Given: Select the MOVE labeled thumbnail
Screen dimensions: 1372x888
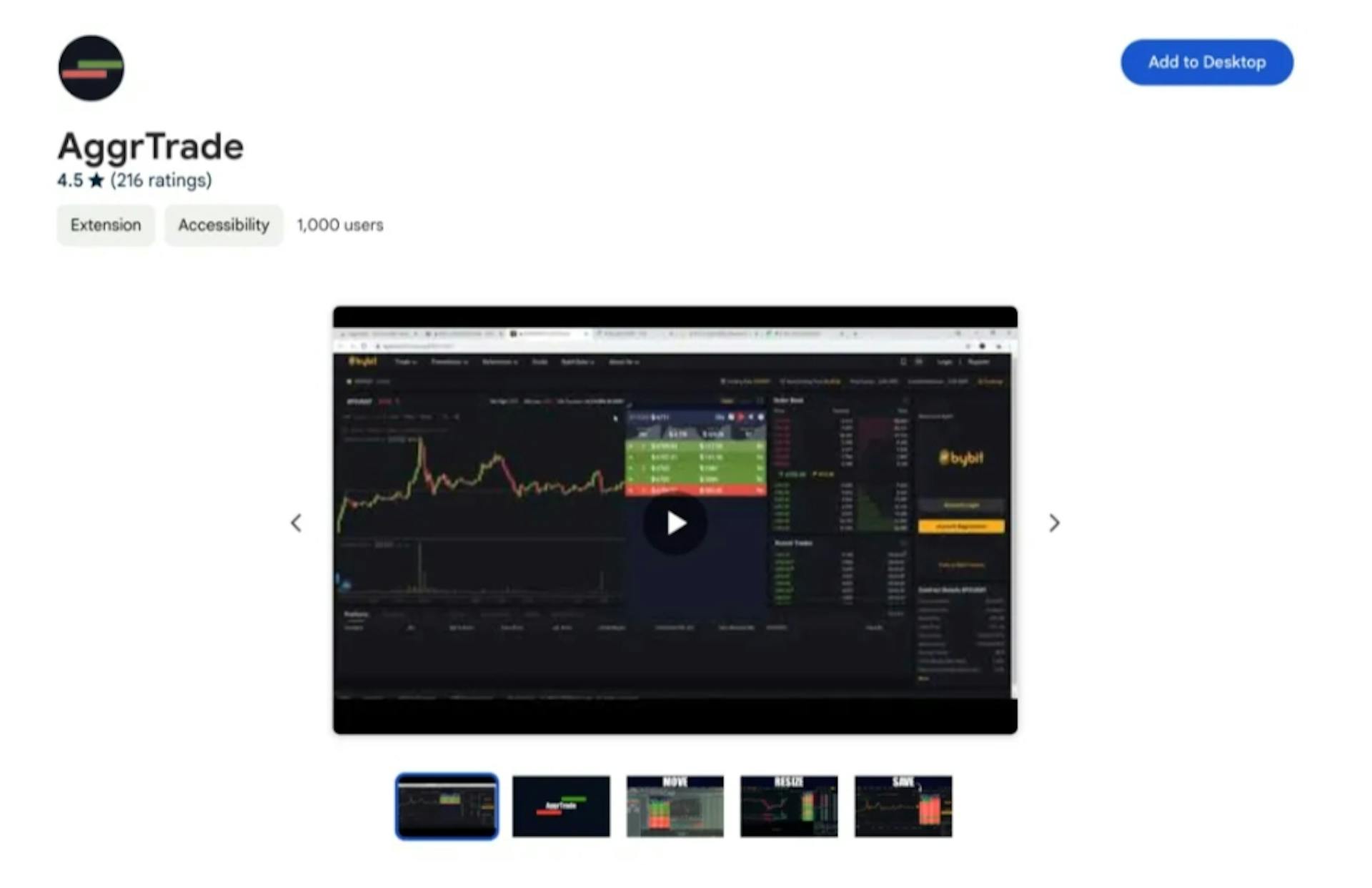Looking at the screenshot, I should click(676, 805).
